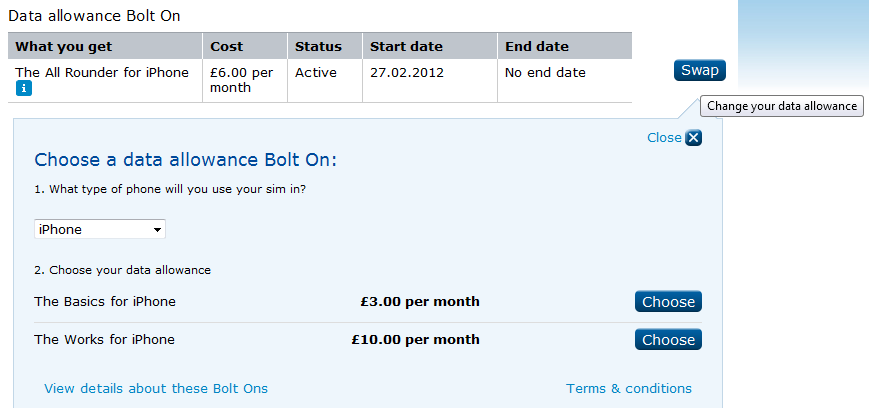Open the iPhone phone type dropdown
Viewport: 869px width, 408px height.
click(x=100, y=230)
